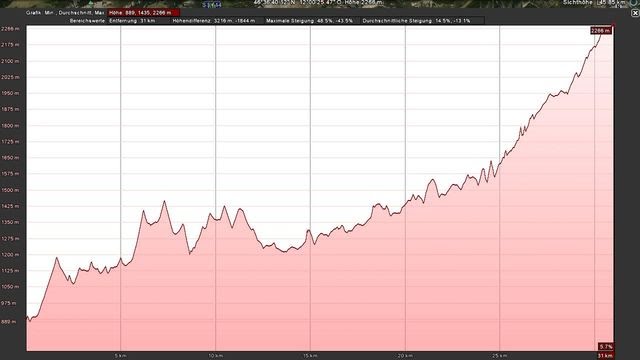The height and width of the screenshot is (360, 640).
Task: Click the Grafik Min, Durchschnitt, Max label
Action: (65, 13)
